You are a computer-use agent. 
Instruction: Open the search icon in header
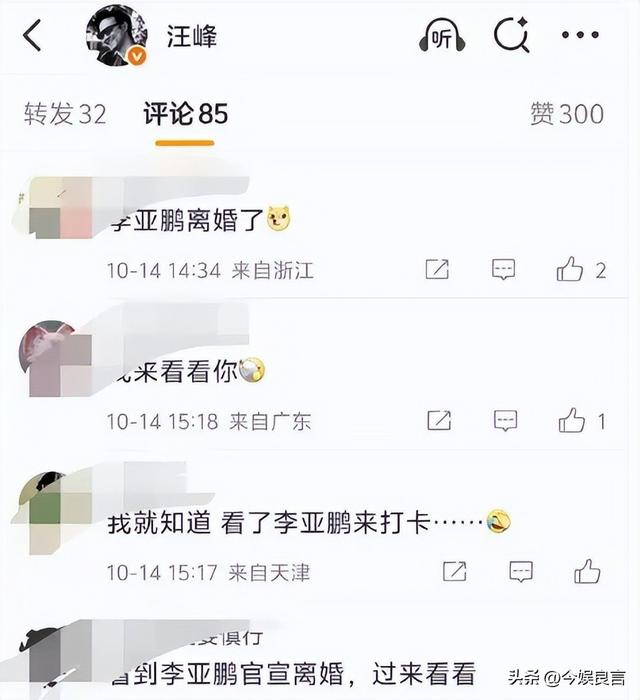(512, 35)
